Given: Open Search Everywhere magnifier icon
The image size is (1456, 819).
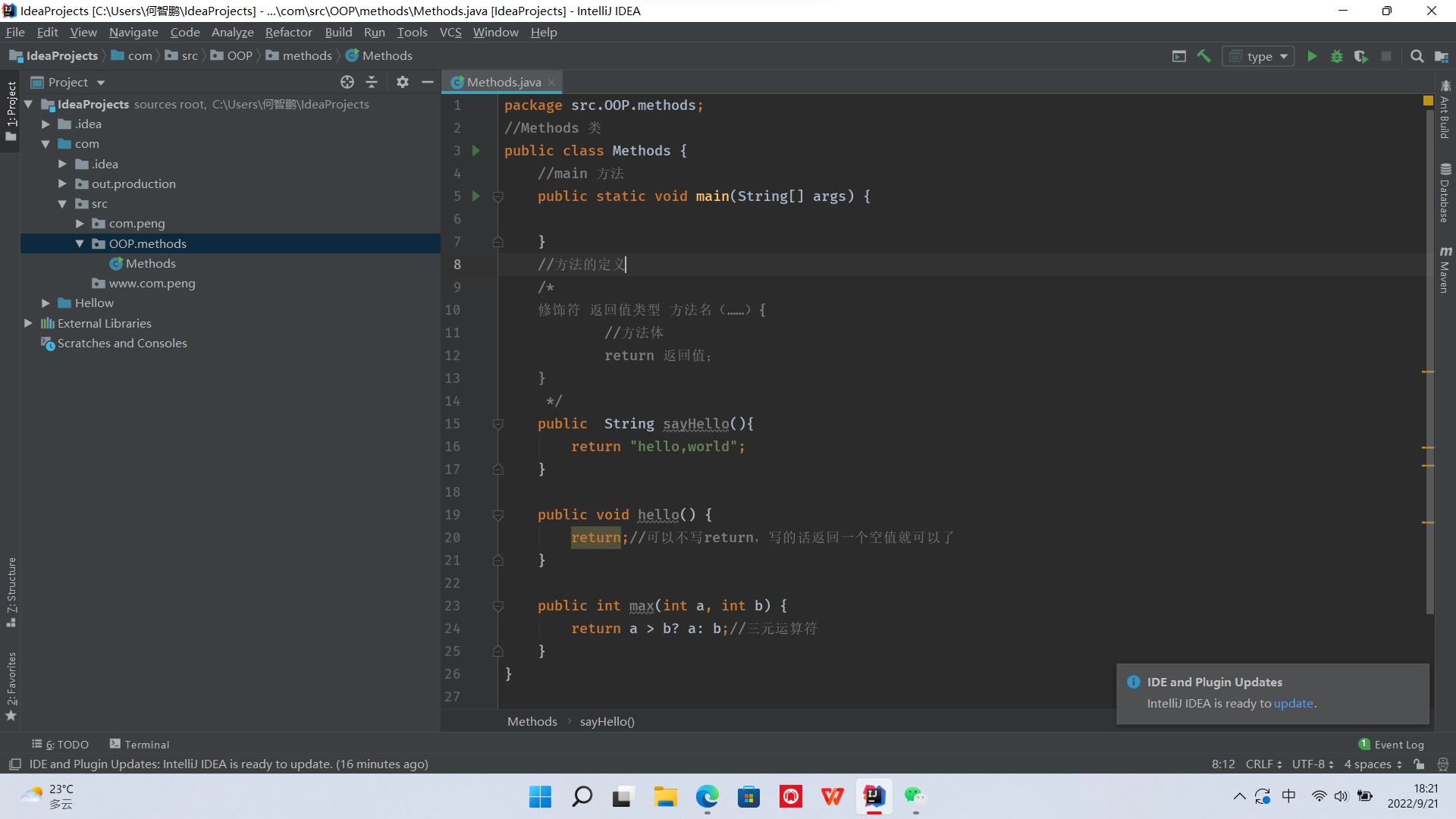Looking at the screenshot, I should 1417,56.
